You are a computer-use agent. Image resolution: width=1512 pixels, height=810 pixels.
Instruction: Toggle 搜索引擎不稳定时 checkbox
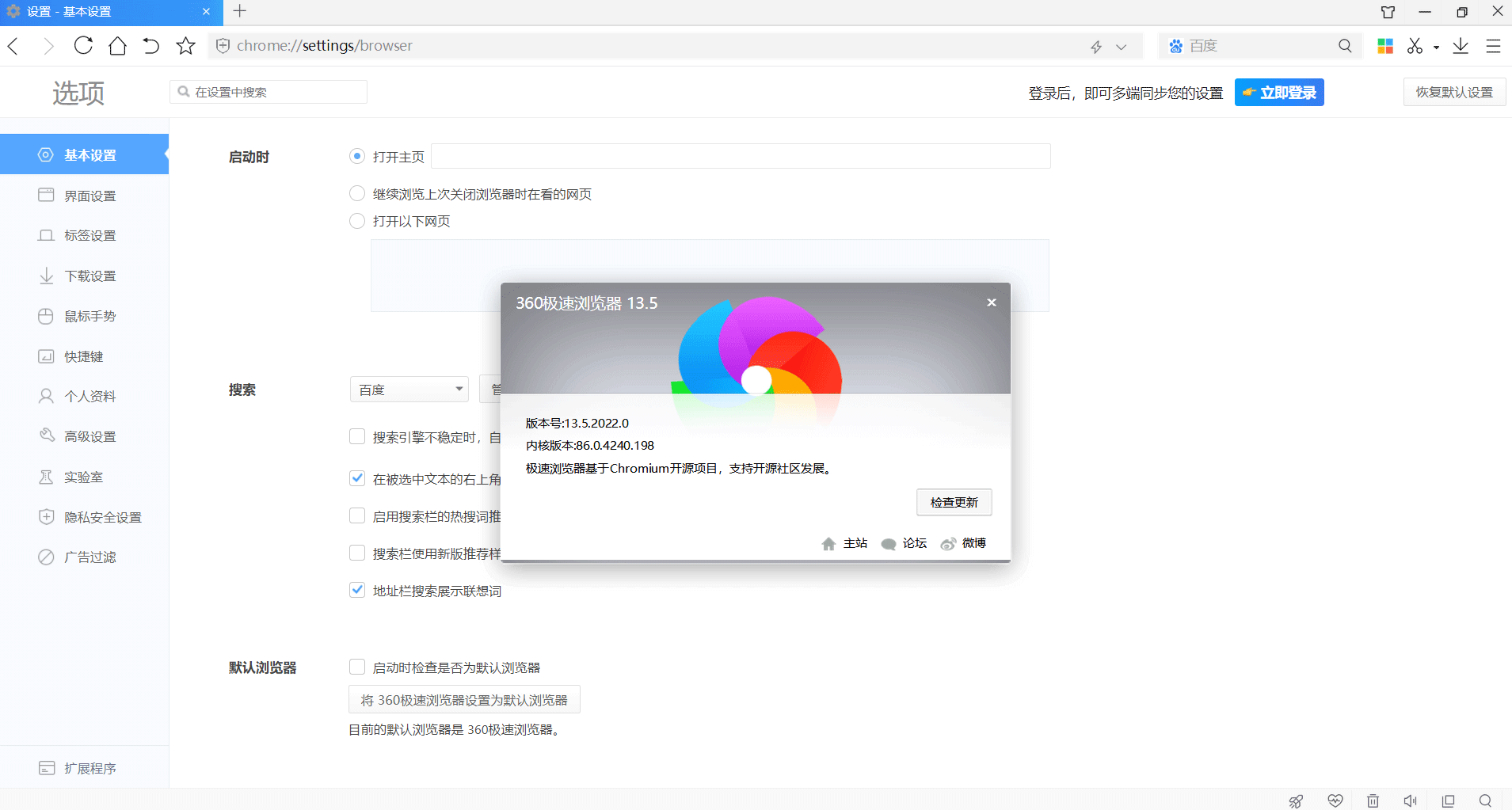coord(357,436)
